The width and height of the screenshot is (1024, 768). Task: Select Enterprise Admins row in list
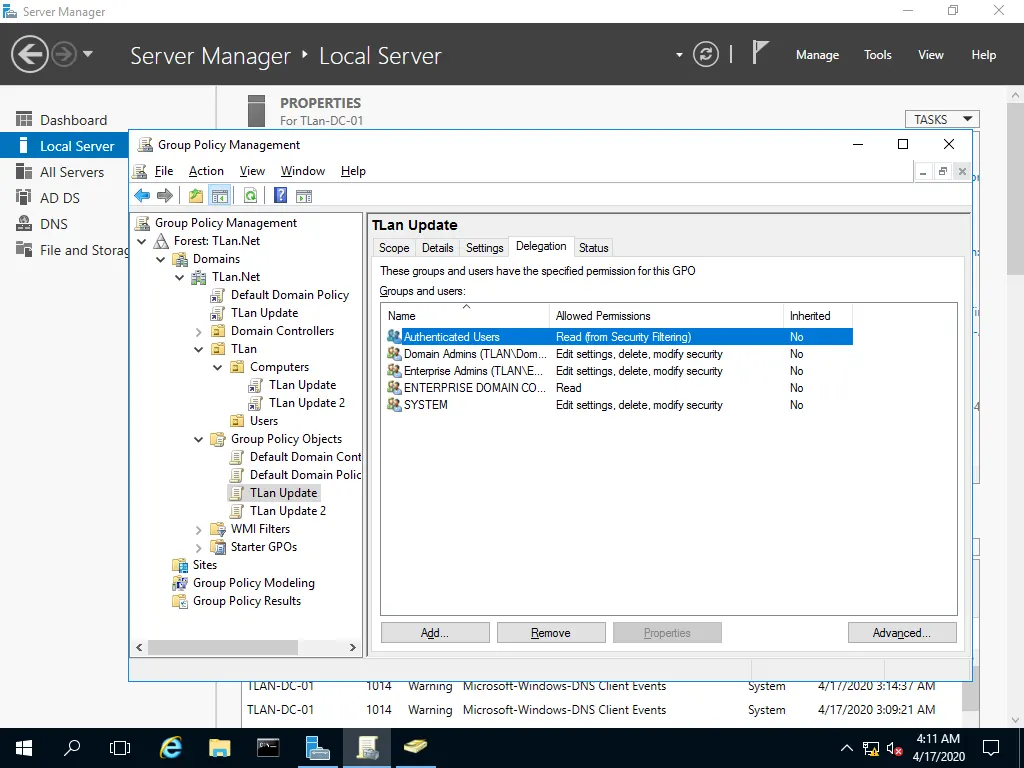617,370
